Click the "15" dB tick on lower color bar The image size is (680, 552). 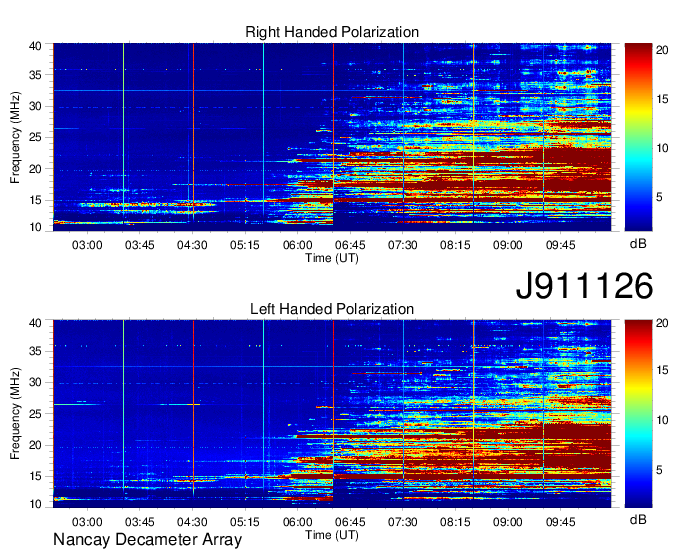pos(662,371)
